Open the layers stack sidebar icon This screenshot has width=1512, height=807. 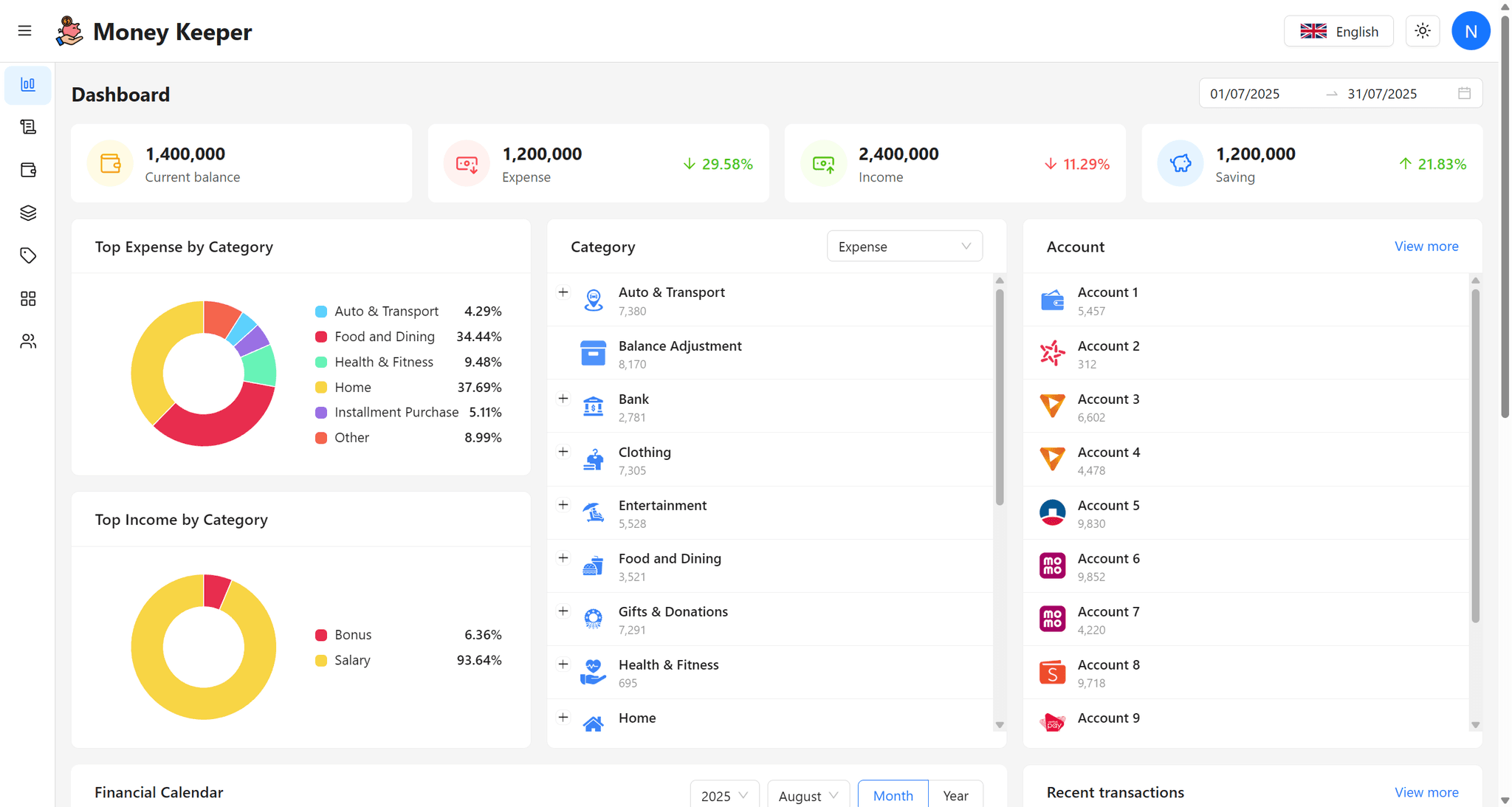tap(28, 213)
